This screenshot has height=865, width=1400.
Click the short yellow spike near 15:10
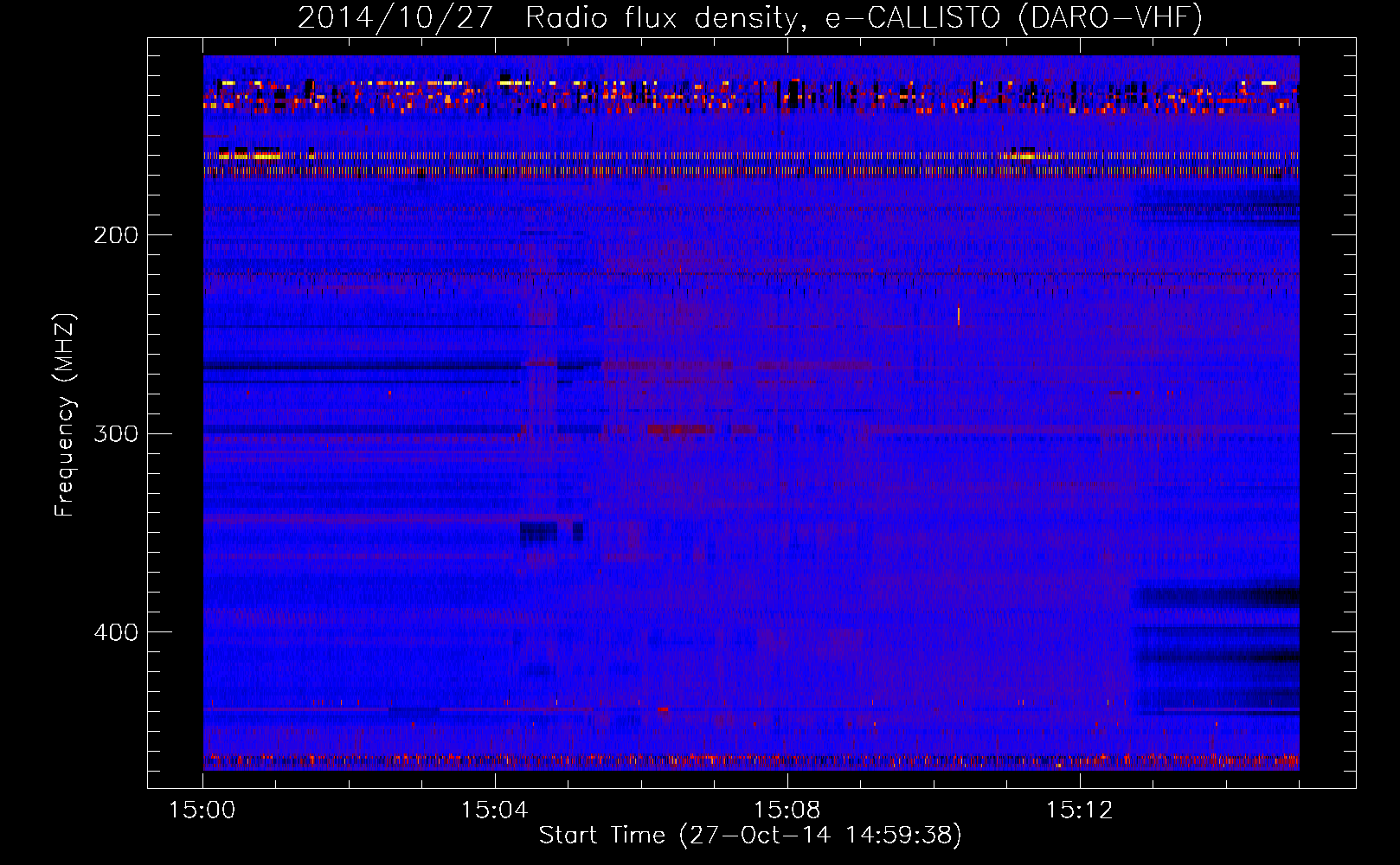[x=959, y=316]
